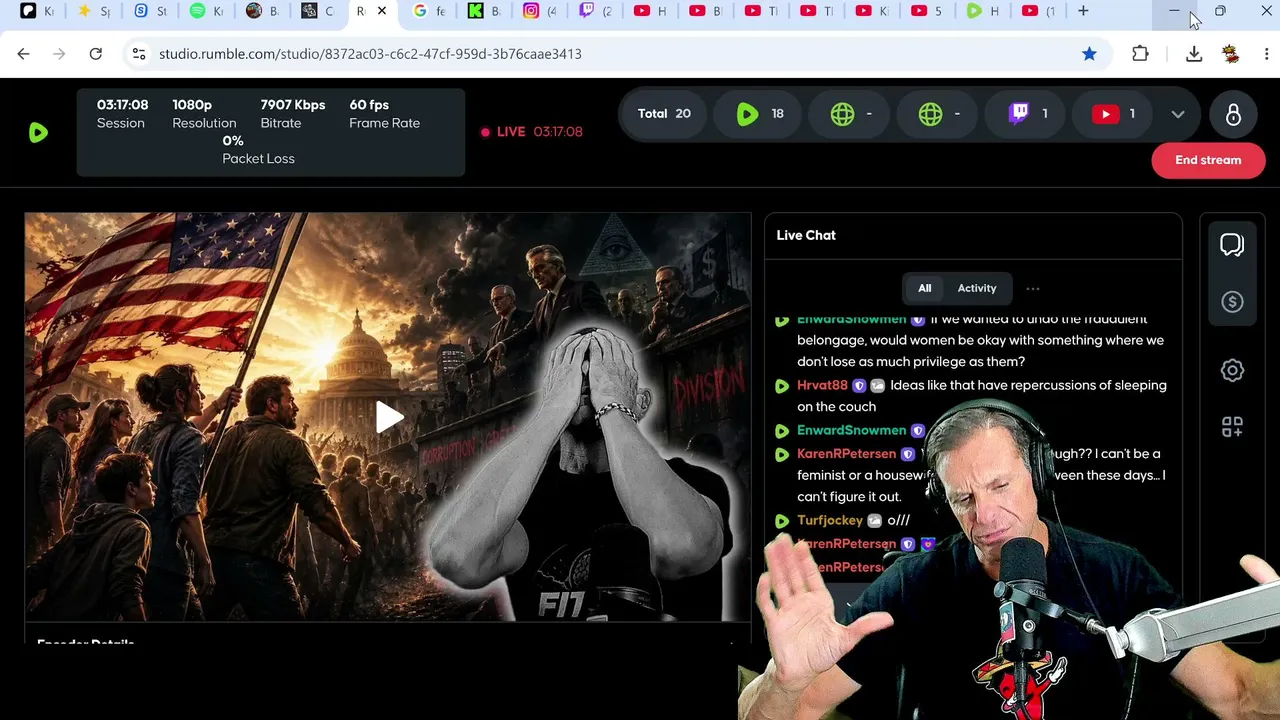Click the browser back arrow

pos(24,54)
